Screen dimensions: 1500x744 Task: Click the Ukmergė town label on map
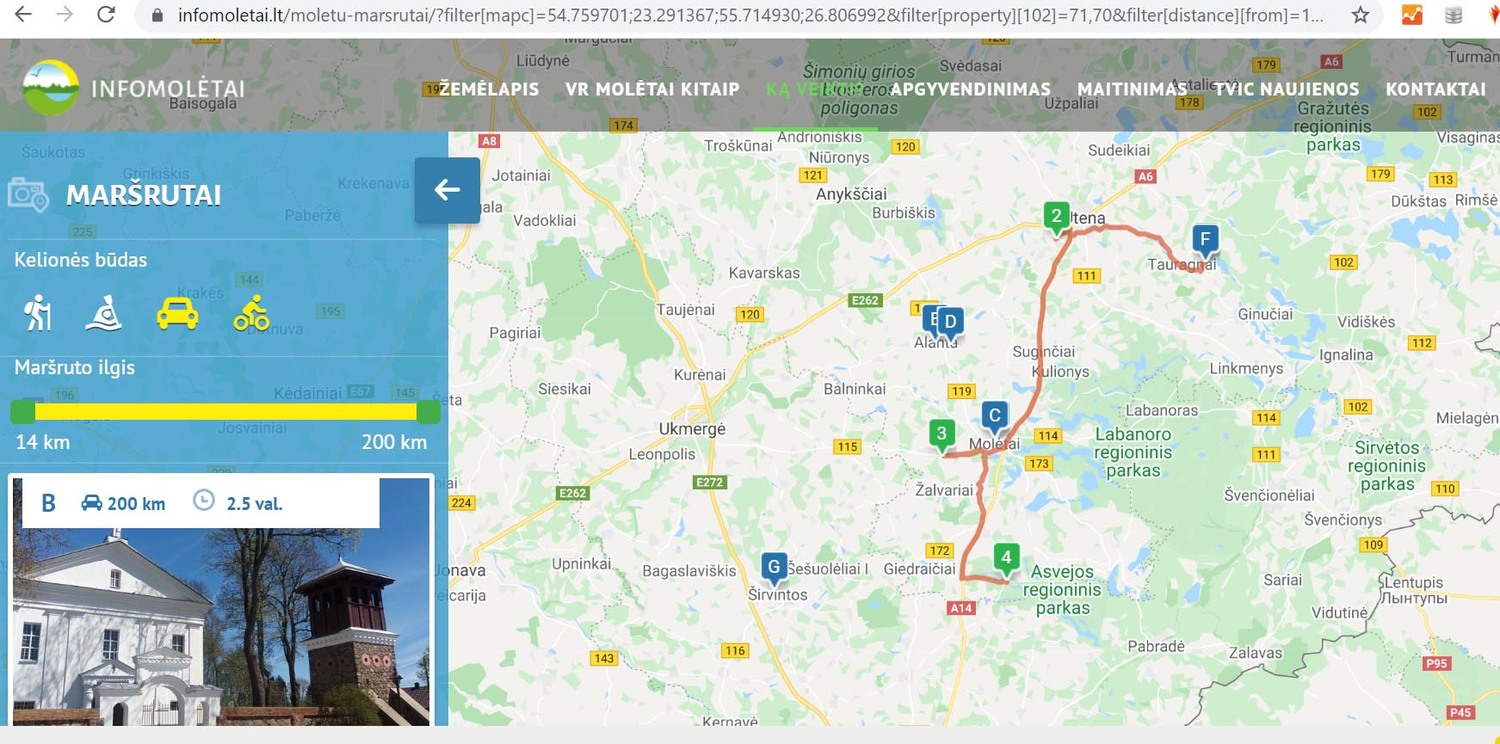(x=692, y=429)
